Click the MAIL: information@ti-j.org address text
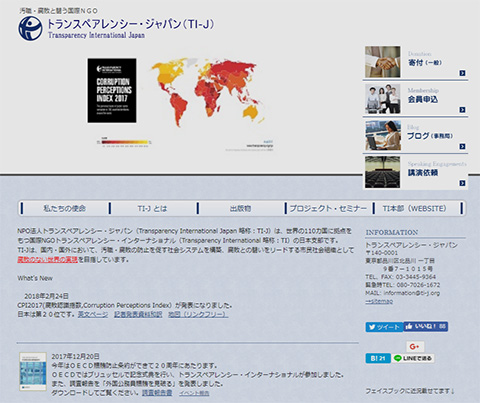Image resolution: width=480 pixels, height=403 pixels. click(402, 293)
